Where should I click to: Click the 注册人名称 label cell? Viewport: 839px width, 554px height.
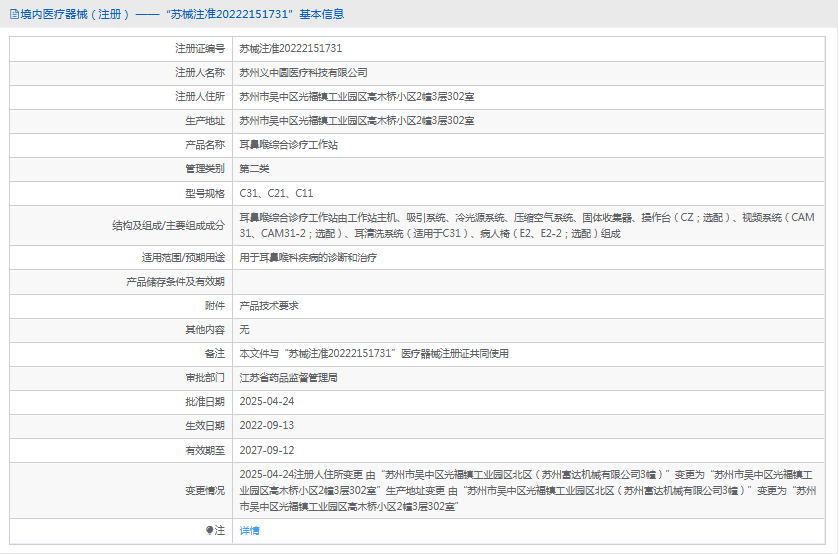point(121,73)
